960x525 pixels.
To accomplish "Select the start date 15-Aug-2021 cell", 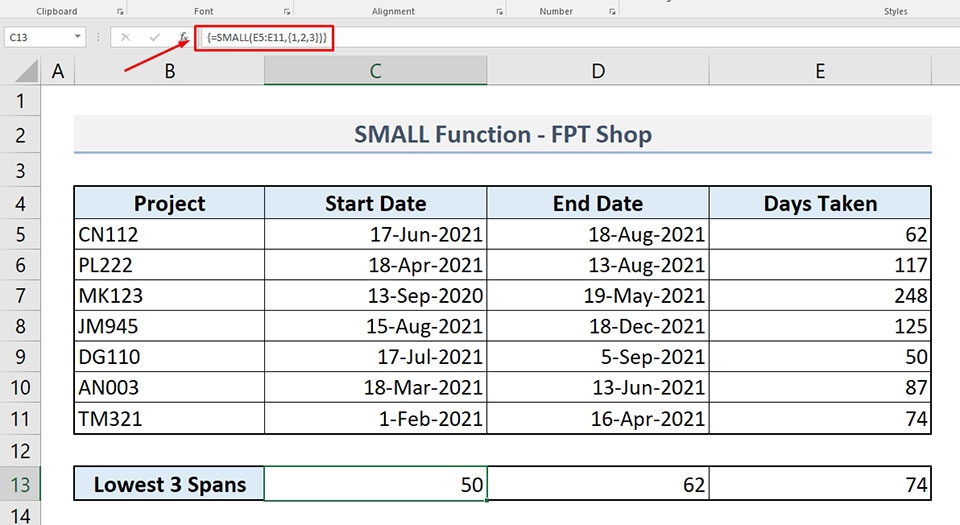I will (x=375, y=326).
